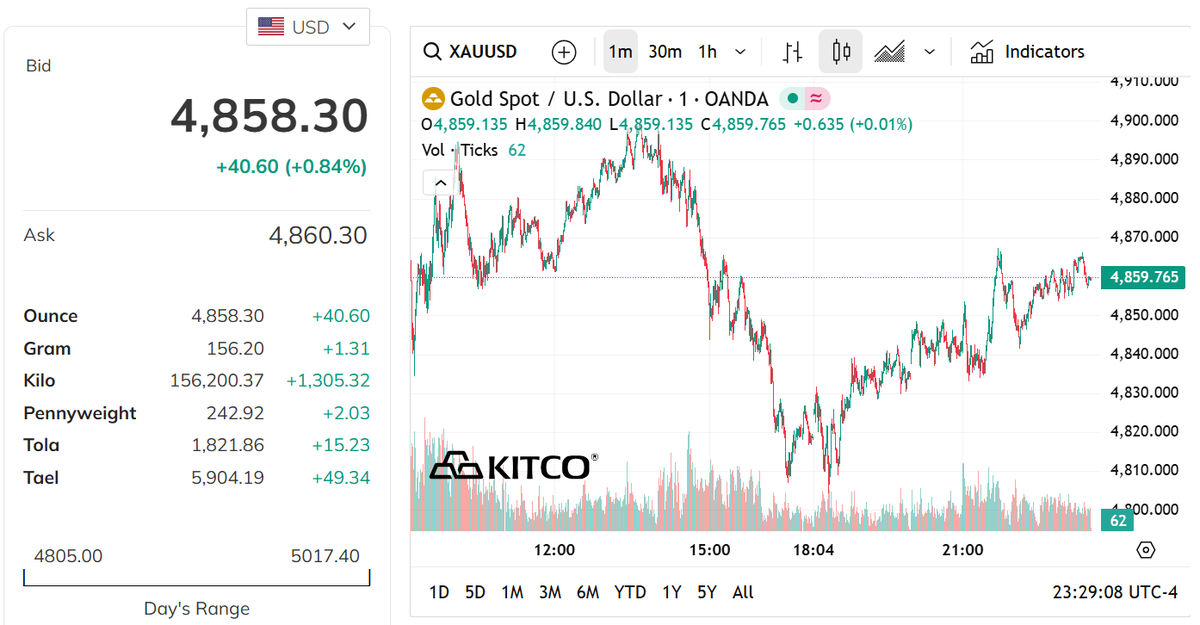
Task: Toggle the 1h interval
Action: 708,52
